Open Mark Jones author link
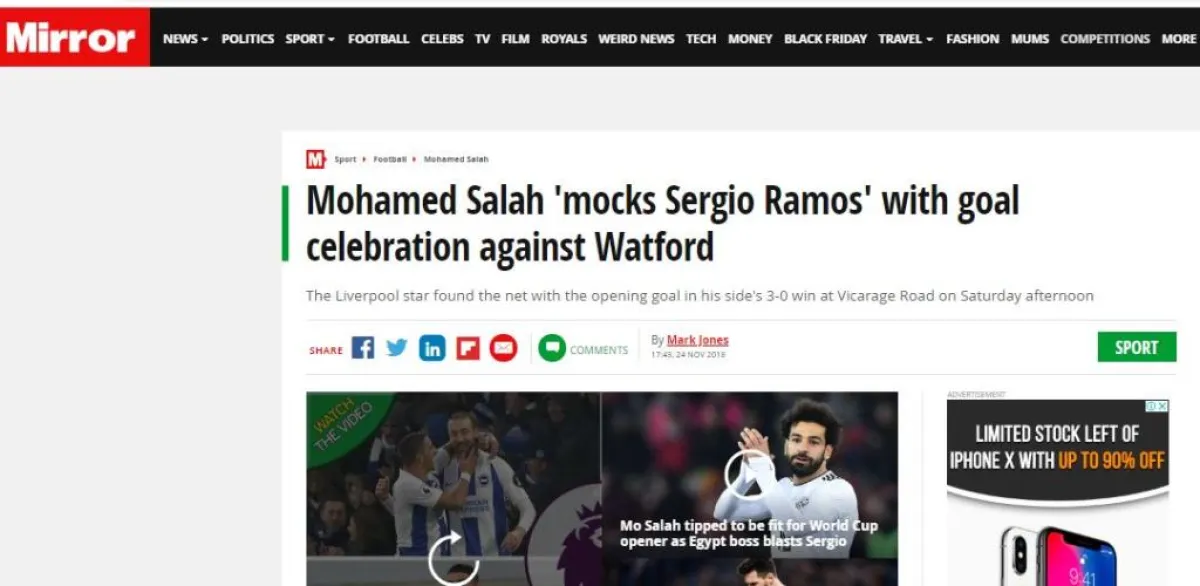1200x586 pixels. [x=698, y=340]
